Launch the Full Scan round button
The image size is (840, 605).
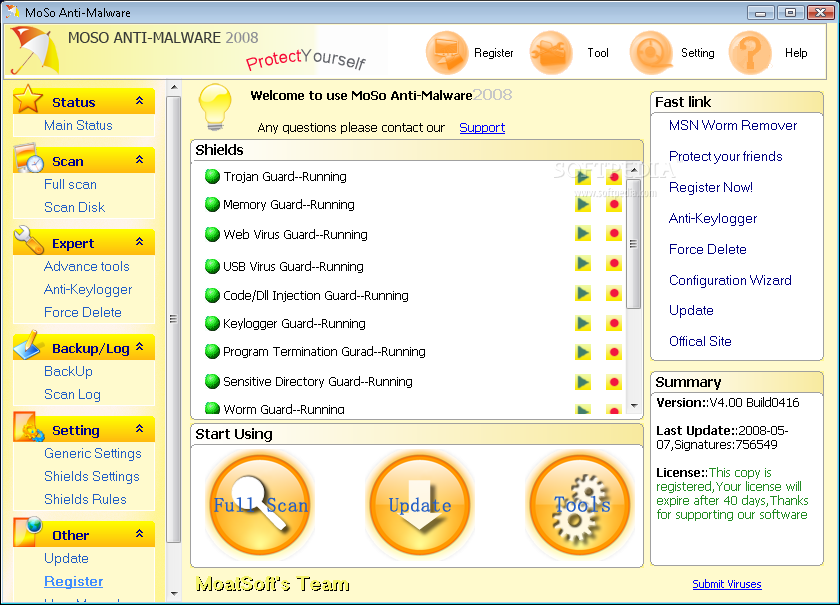(260, 504)
